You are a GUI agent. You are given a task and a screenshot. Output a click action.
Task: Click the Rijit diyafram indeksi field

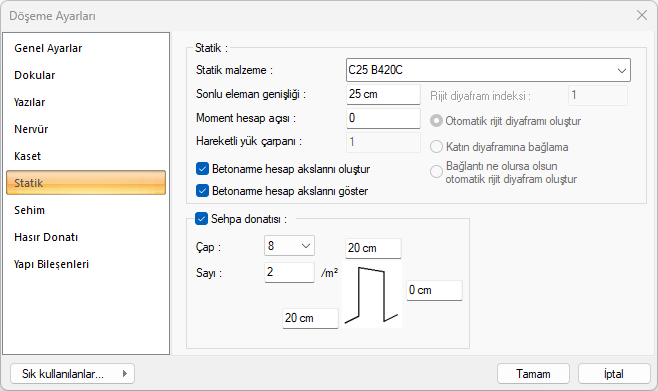click(x=598, y=96)
